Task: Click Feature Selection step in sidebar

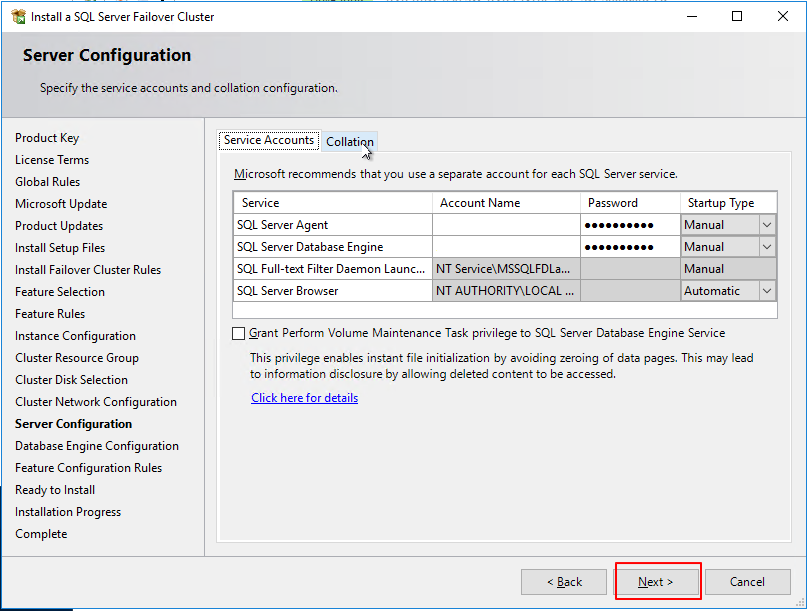Action: click(60, 292)
